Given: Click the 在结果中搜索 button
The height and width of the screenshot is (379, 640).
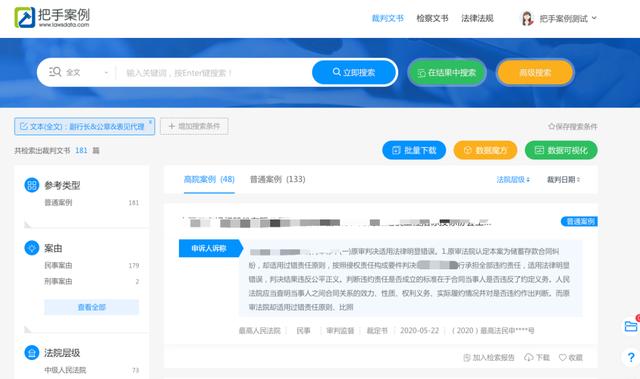Looking at the screenshot, I should tap(447, 73).
